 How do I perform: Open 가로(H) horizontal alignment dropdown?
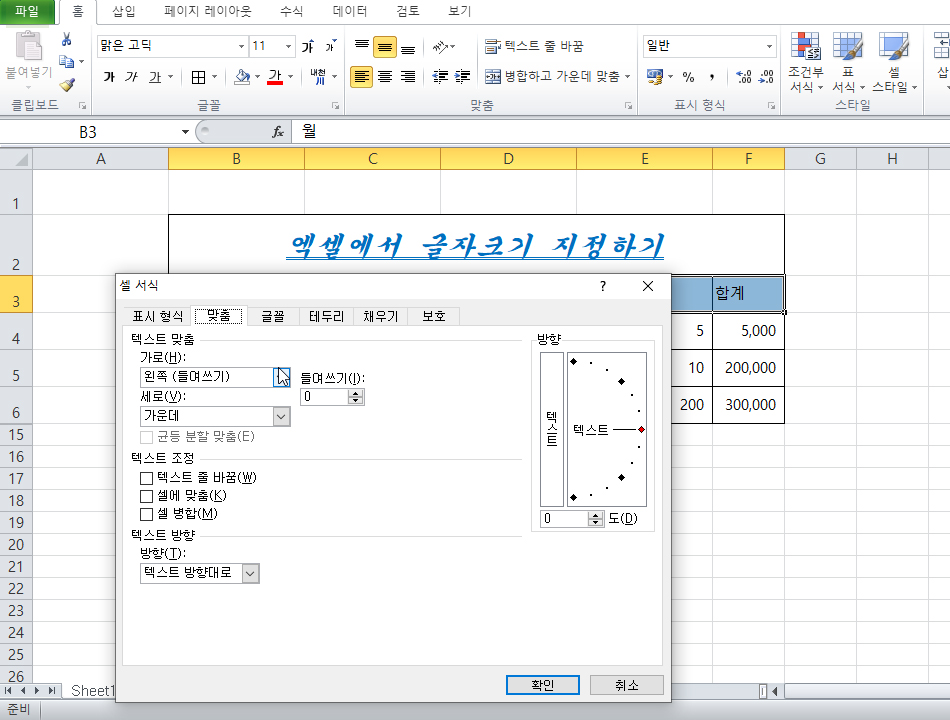tap(281, 377)
